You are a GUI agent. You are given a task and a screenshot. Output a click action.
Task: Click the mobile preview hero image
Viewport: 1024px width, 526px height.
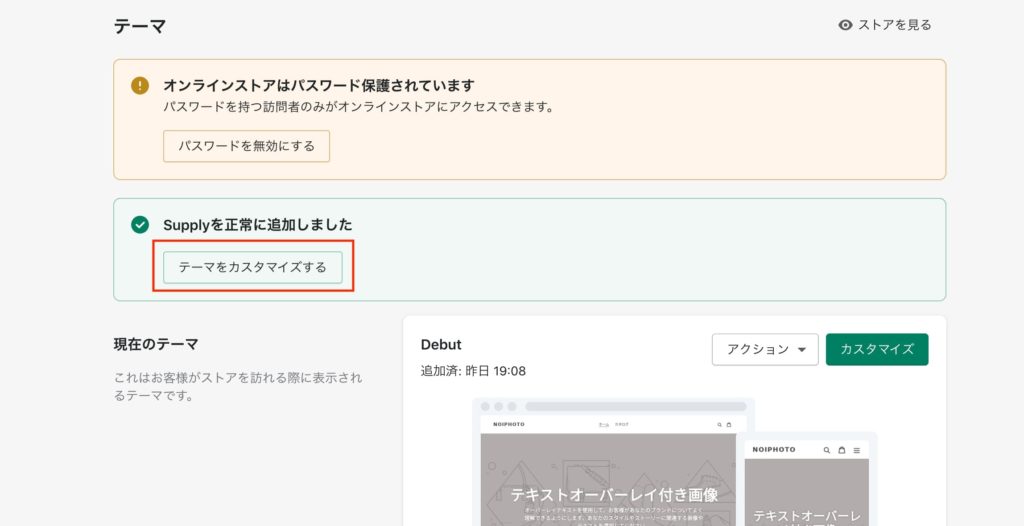point(806,495)
